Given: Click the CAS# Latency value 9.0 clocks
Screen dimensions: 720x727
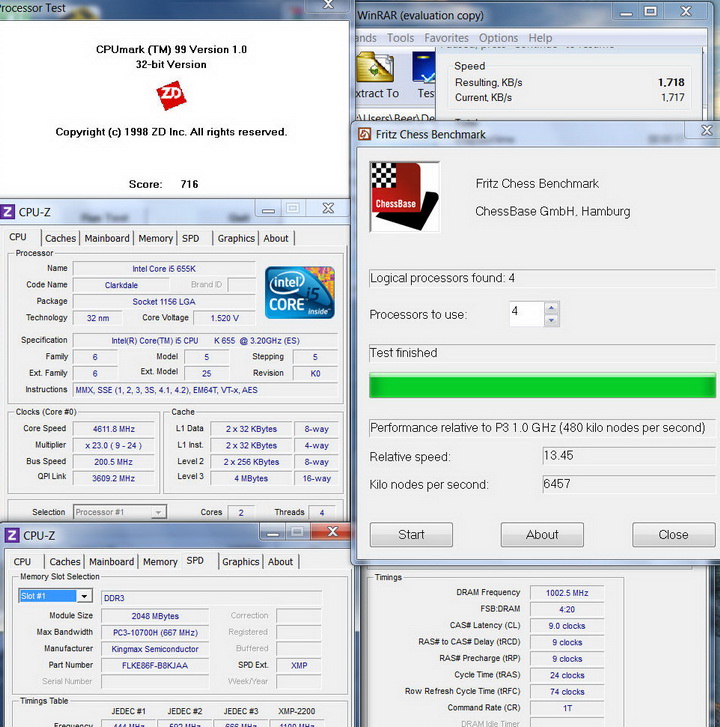Looking at the screenshot, I should (567, 625).
